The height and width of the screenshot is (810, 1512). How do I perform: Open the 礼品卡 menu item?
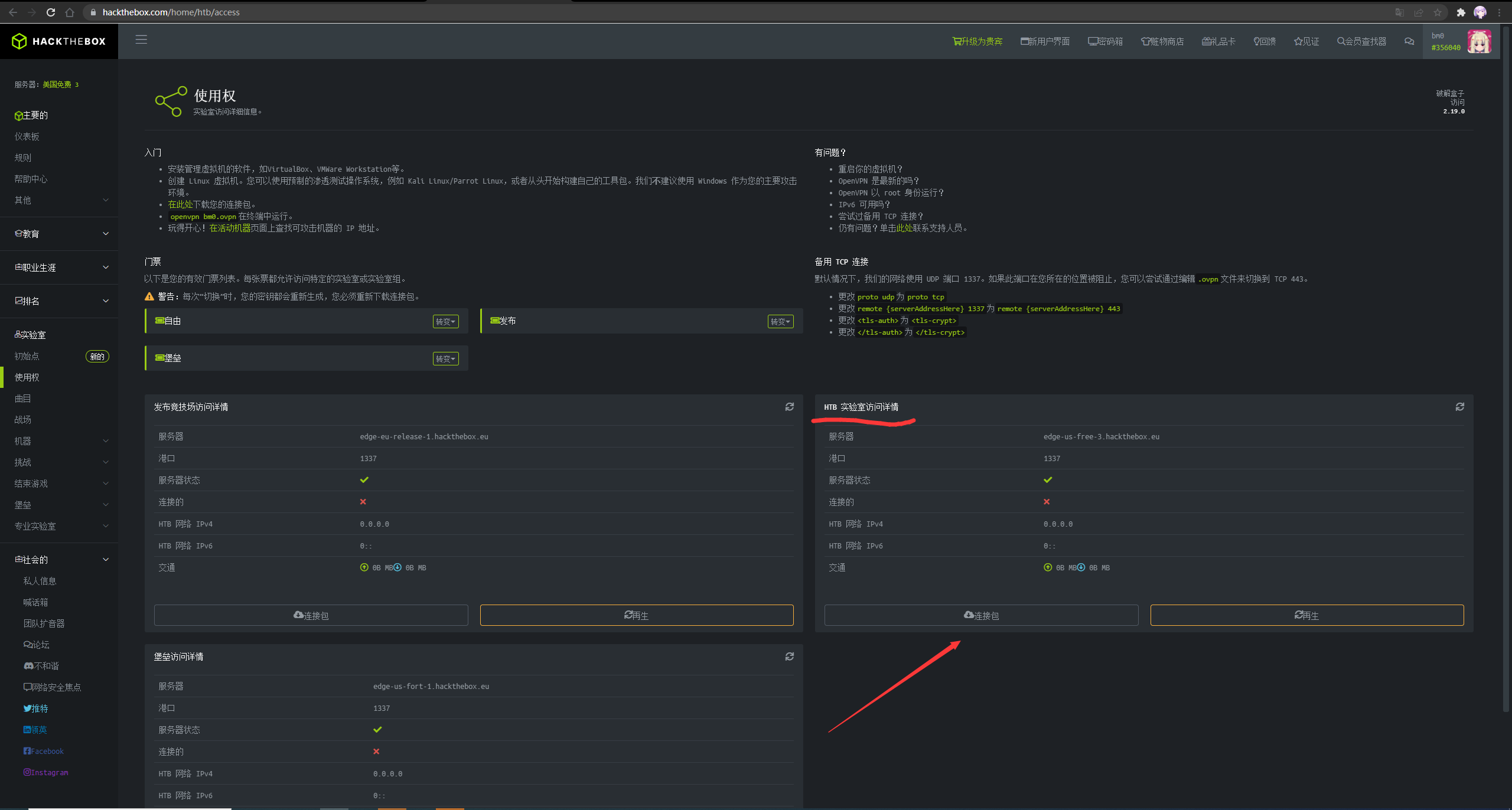(x=1218, y=41)
